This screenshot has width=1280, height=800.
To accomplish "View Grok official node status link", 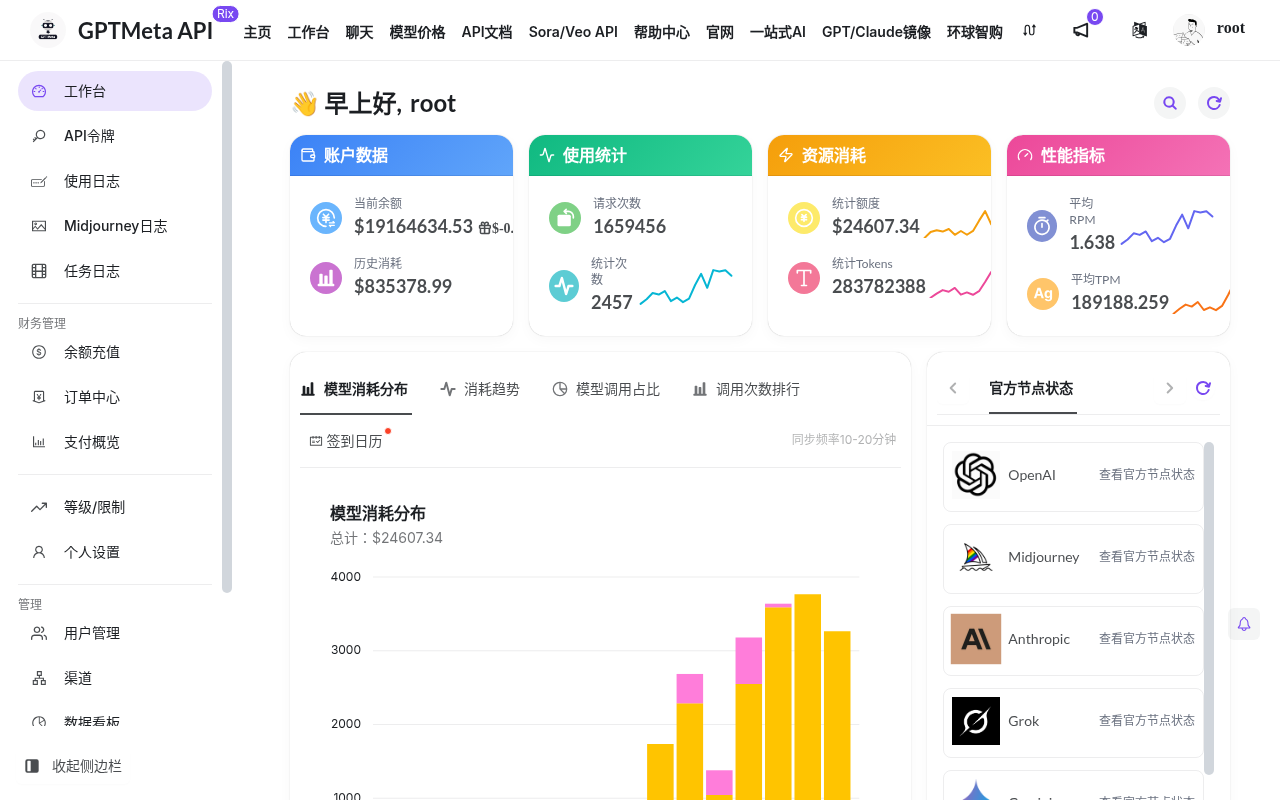I will [1147, 721].
